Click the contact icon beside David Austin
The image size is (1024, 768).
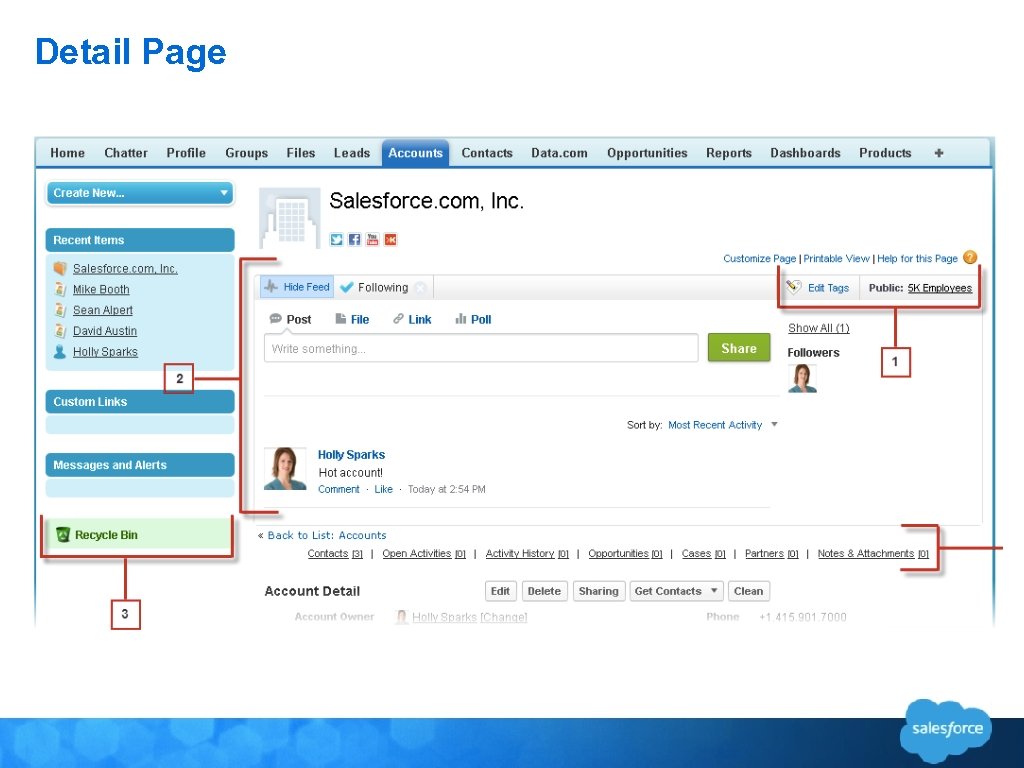click(60, 331)
